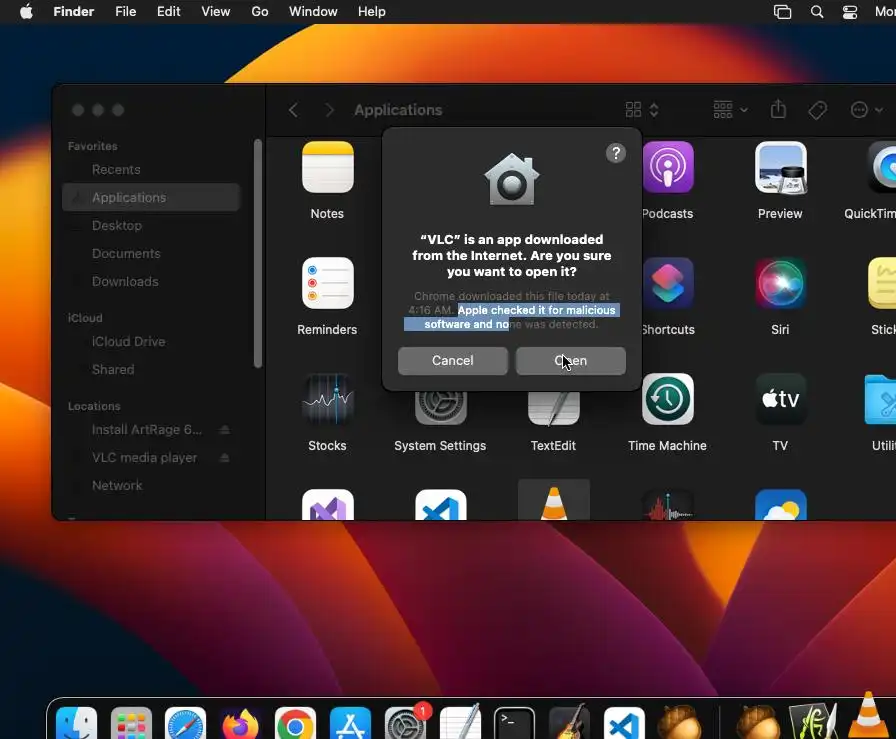
Task: Select the Stocks app icon
Action: pyautogui.click(x=327, y=400)
